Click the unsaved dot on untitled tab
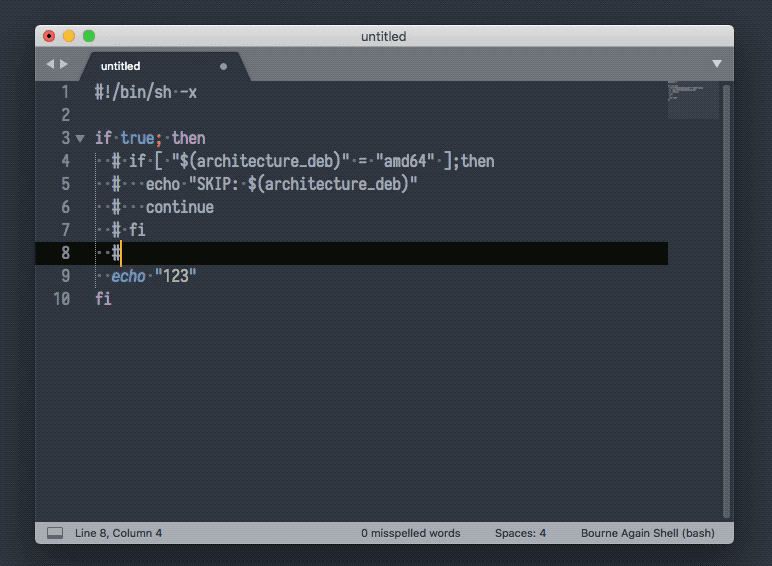The height and width of the screenshot is (566, 772). tap(223, 66)
